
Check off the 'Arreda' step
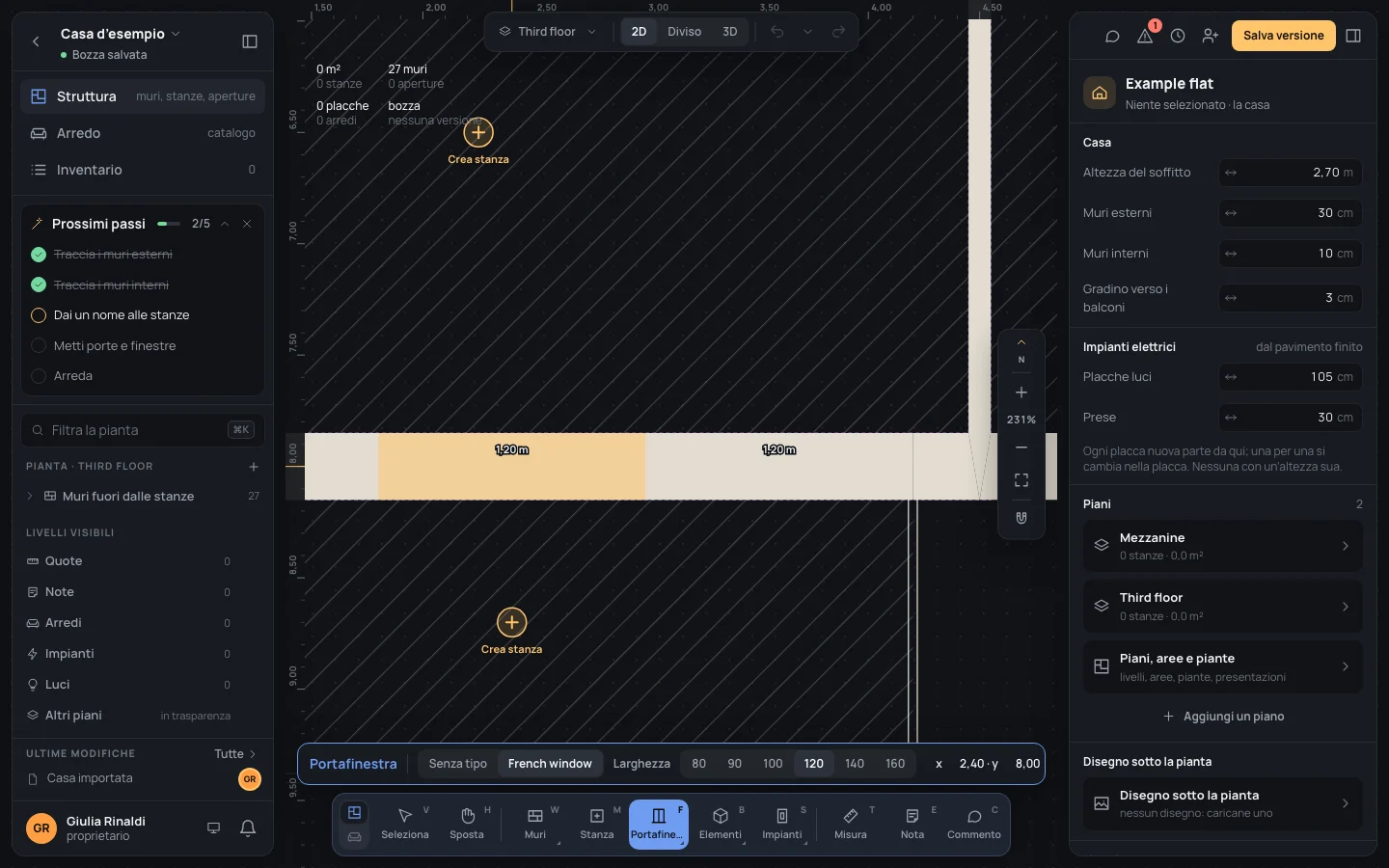(x=39, y=376)
